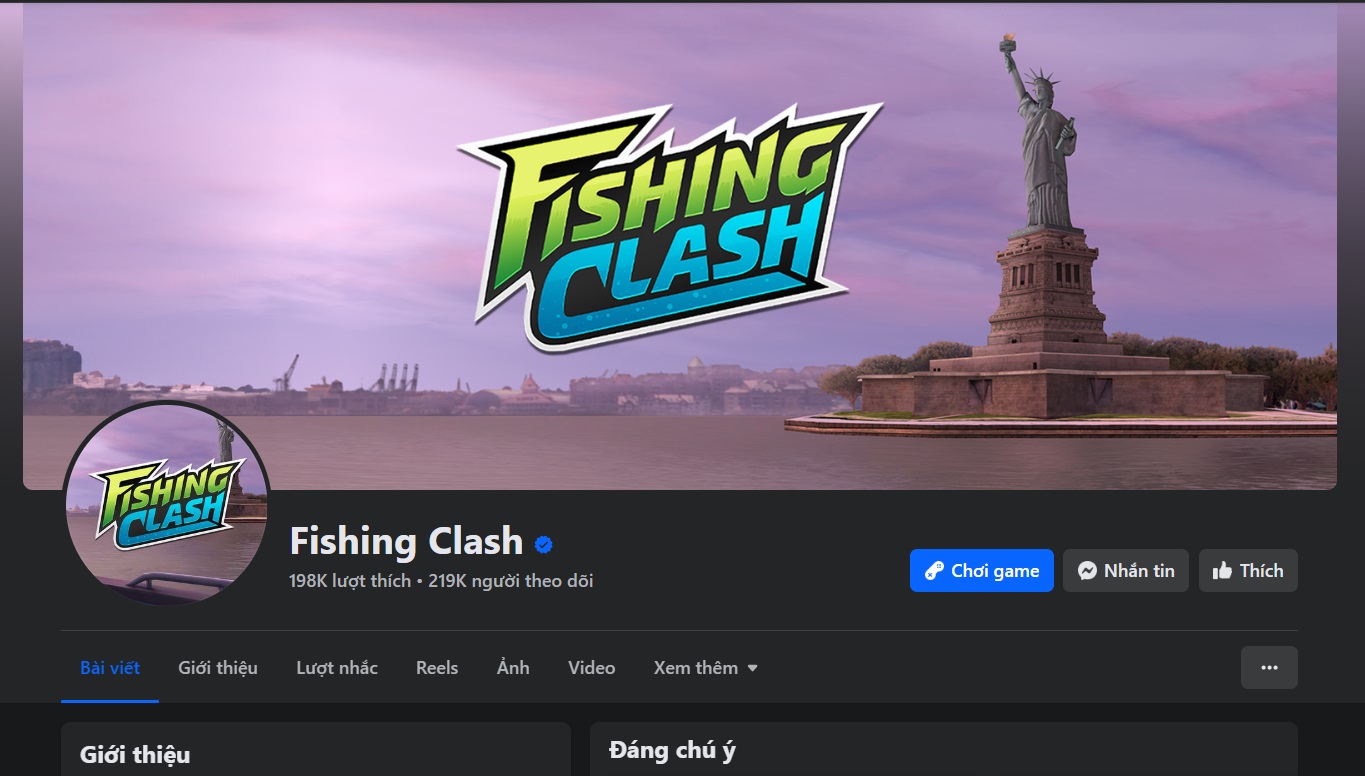The width and height of the screenshot is (1365, 776).
Task: Click the Fishing Clash page name heading
Action: click(407, 542)
